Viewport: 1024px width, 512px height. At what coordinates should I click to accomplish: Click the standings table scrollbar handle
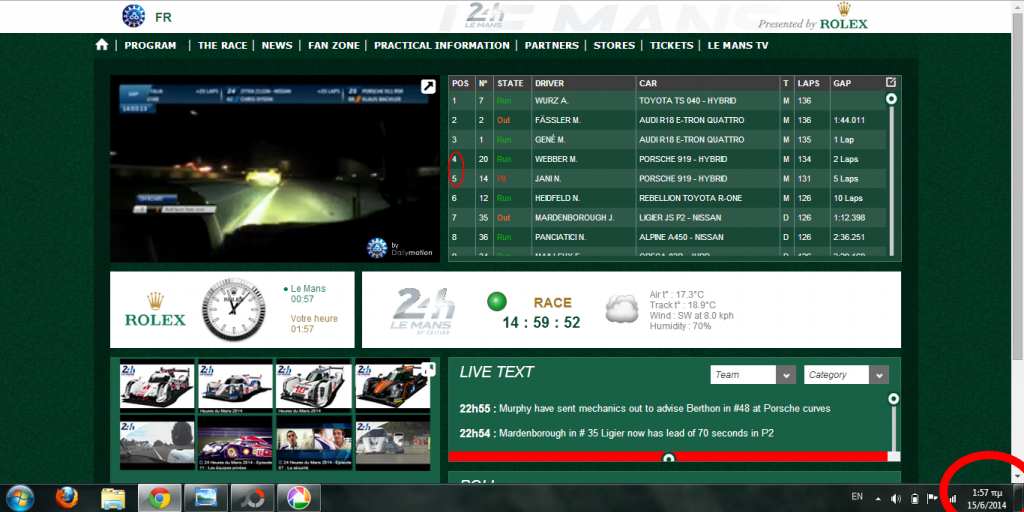pyautogui.click(x=891, y=99)
